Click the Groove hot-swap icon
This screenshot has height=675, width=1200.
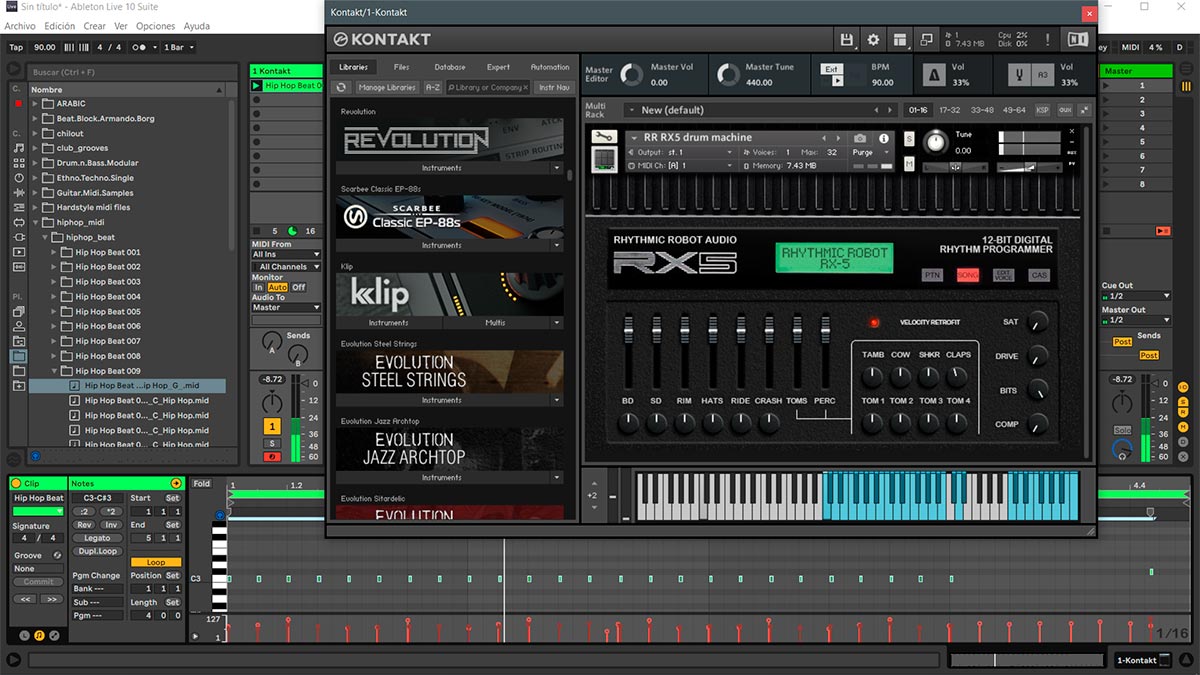click(57, 555)
